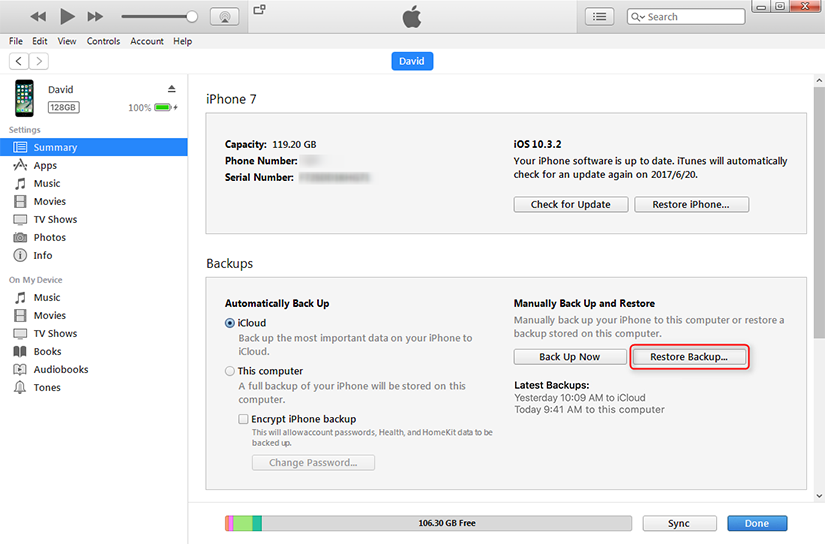825x544 pixels.
Task: Open the Controls menu
Action: [x=103, y=41]
